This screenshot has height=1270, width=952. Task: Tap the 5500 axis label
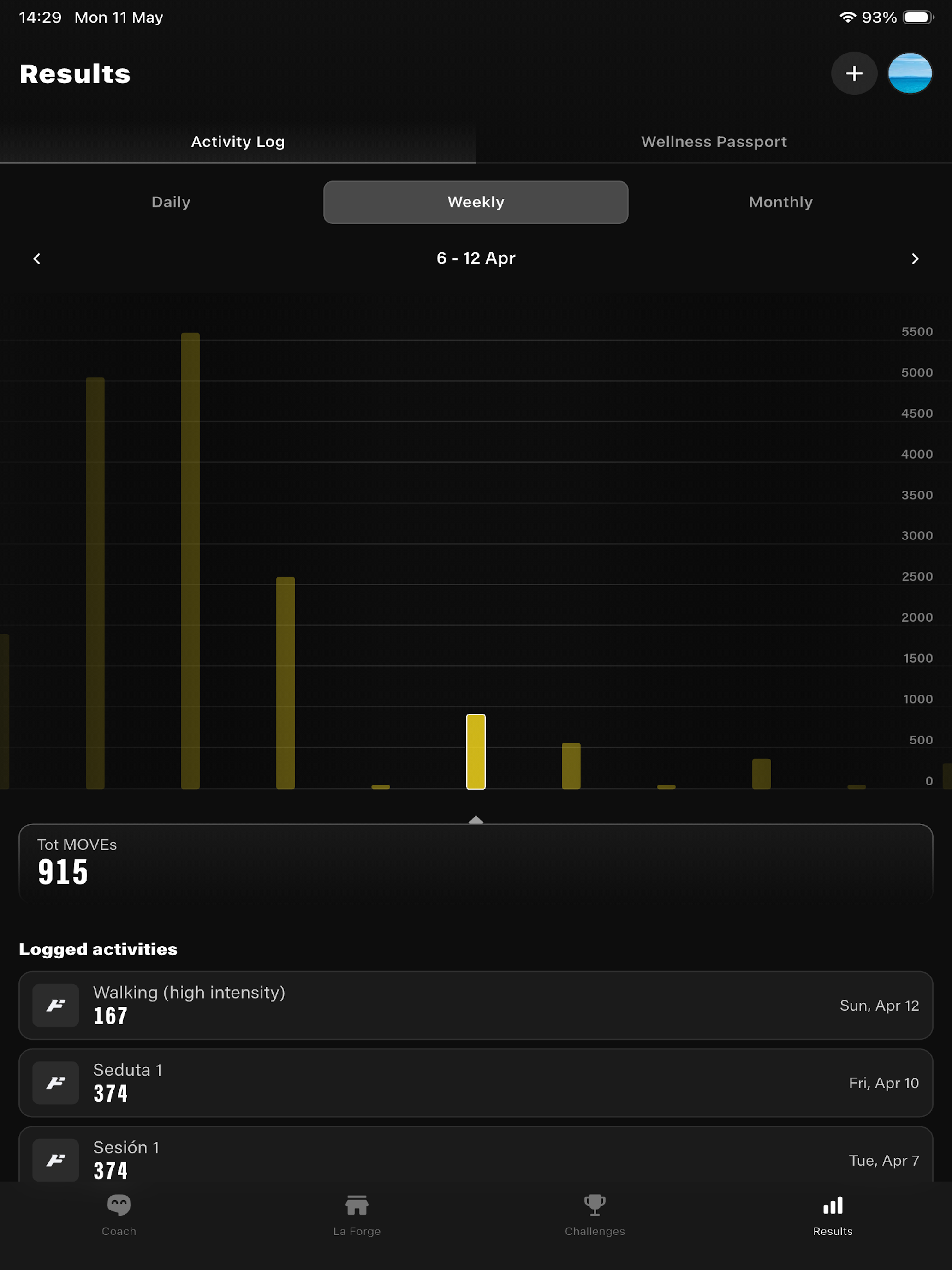(x=917, y=331)
